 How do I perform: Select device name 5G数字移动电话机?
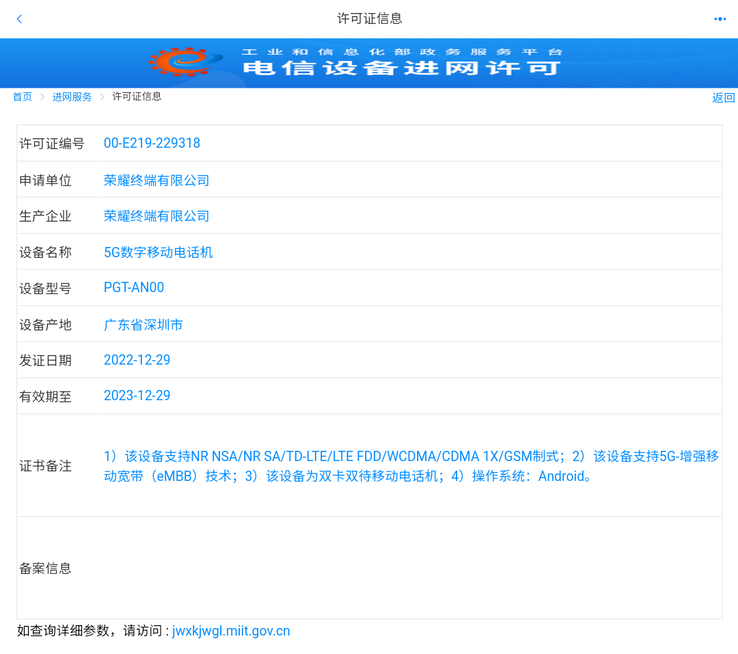coord(158,253)
